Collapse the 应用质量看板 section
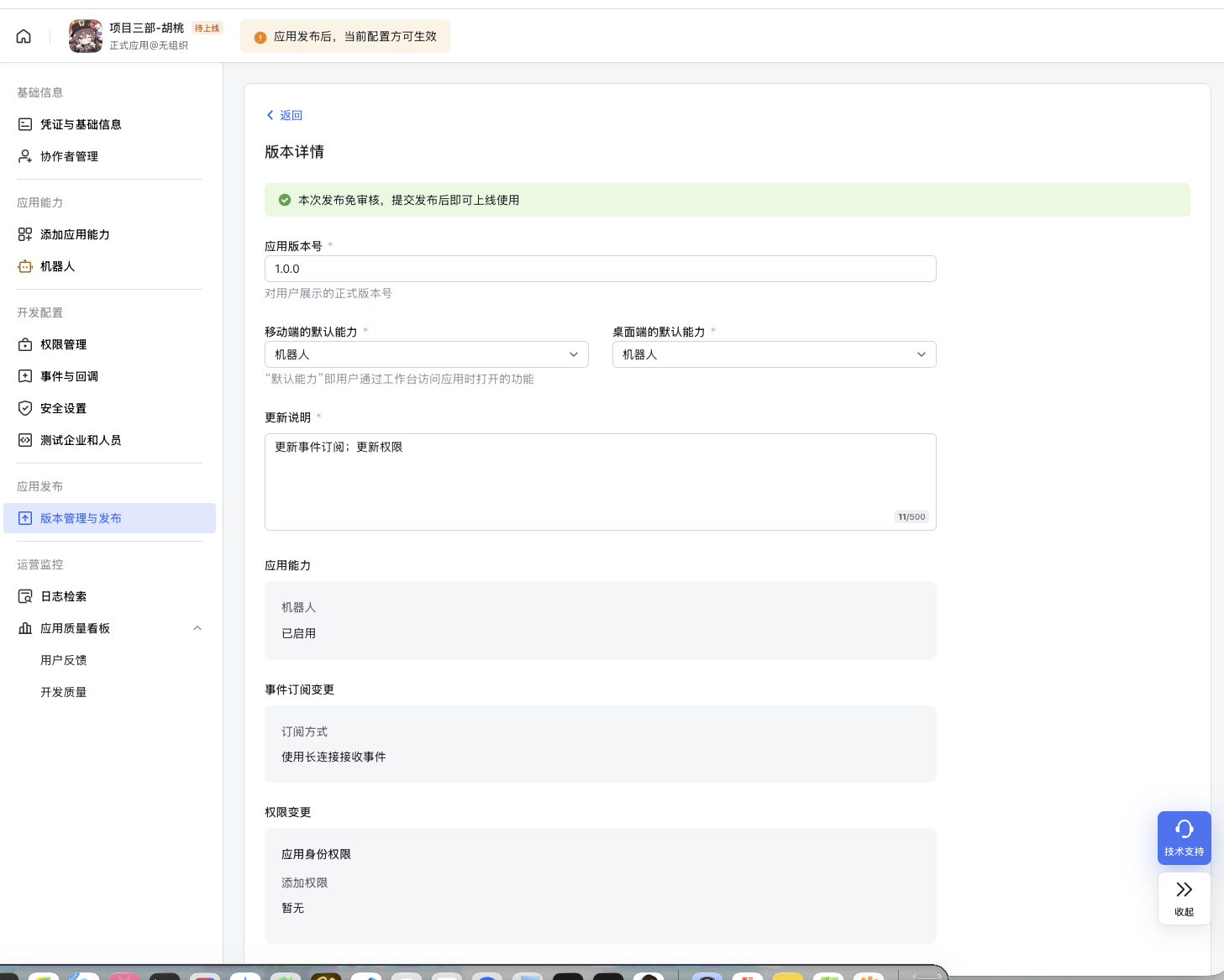The width and height of the screenshot is (1224, 980). pyautogui.click(x=197, y=628)
